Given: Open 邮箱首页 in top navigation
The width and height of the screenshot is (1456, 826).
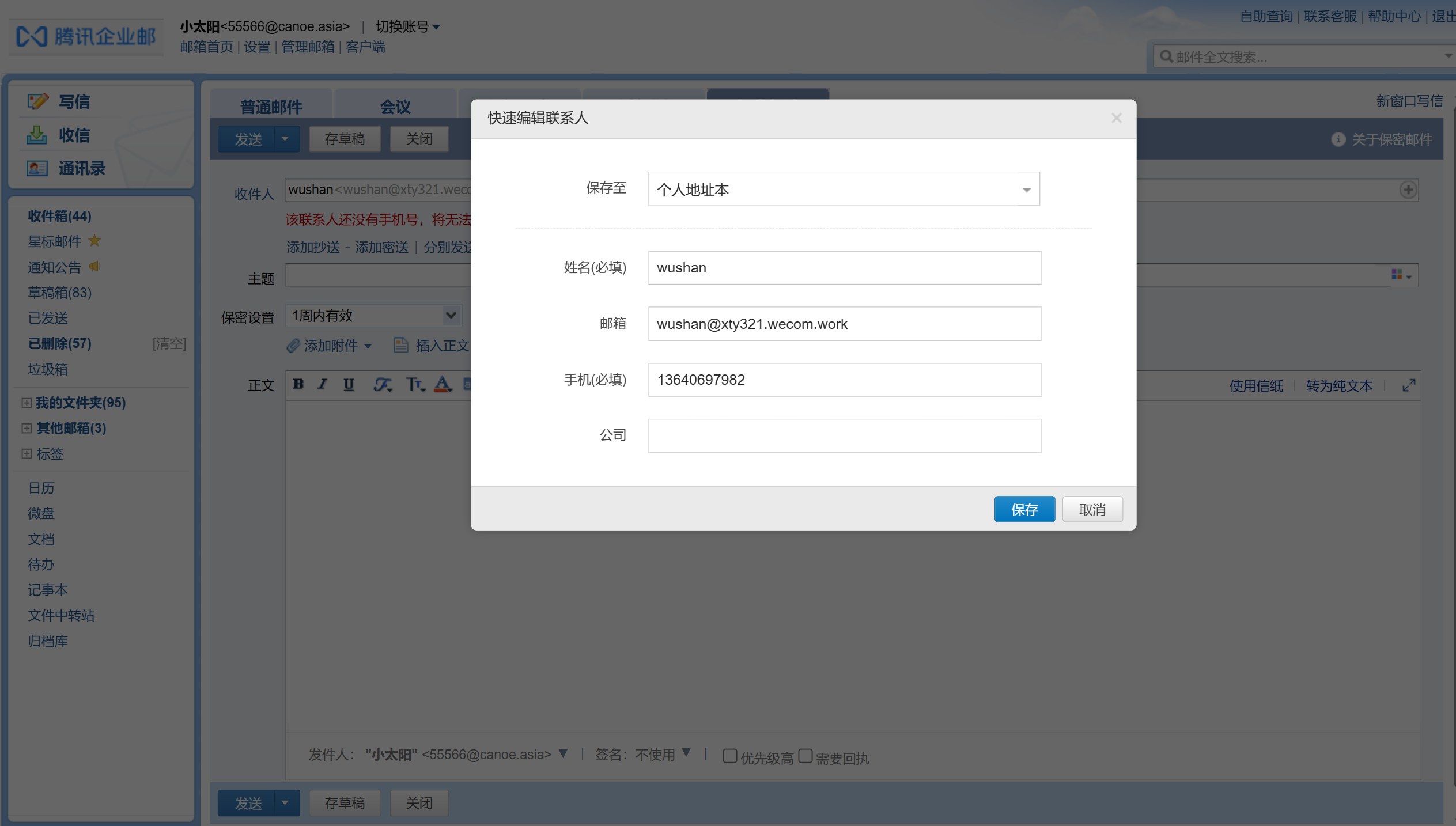Looking at the screenshot, I should coord(206,47).
